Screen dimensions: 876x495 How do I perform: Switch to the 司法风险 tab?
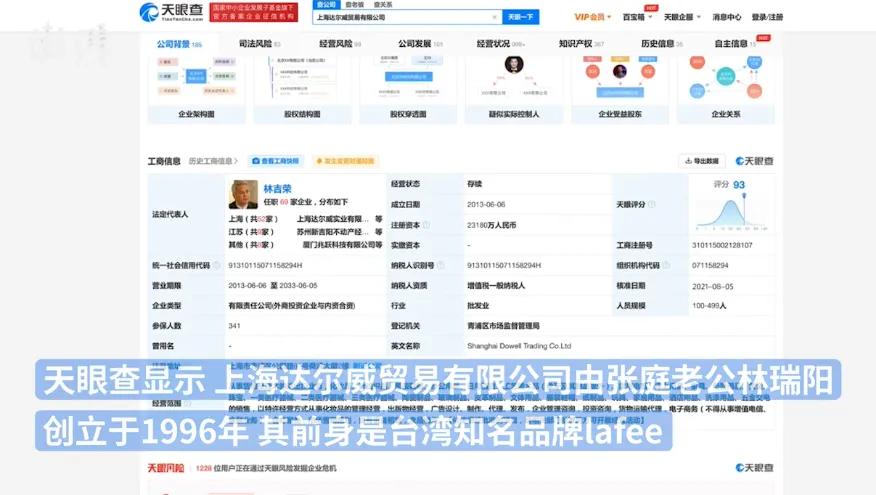coord(260,44)
